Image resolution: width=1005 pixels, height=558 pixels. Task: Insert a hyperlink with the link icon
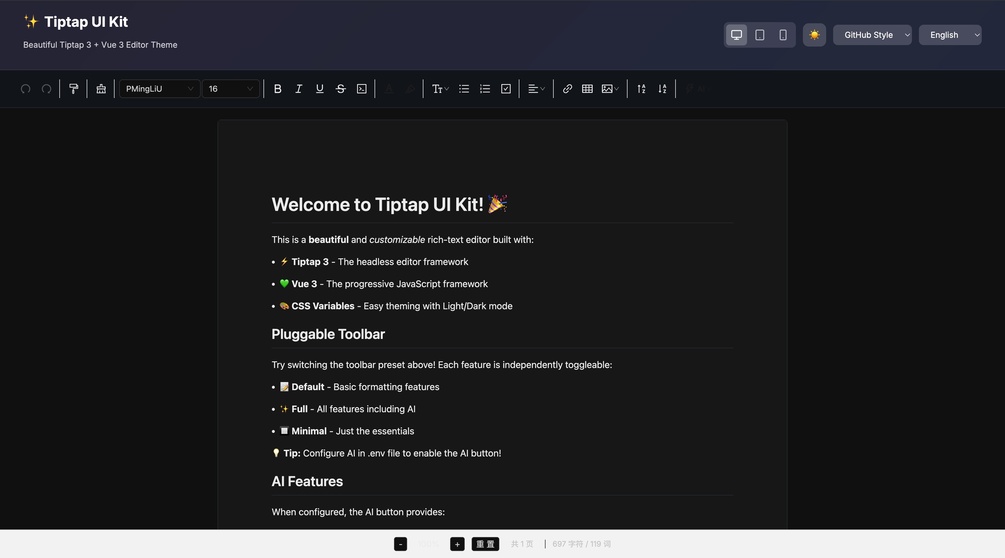(x=567, y=89)
